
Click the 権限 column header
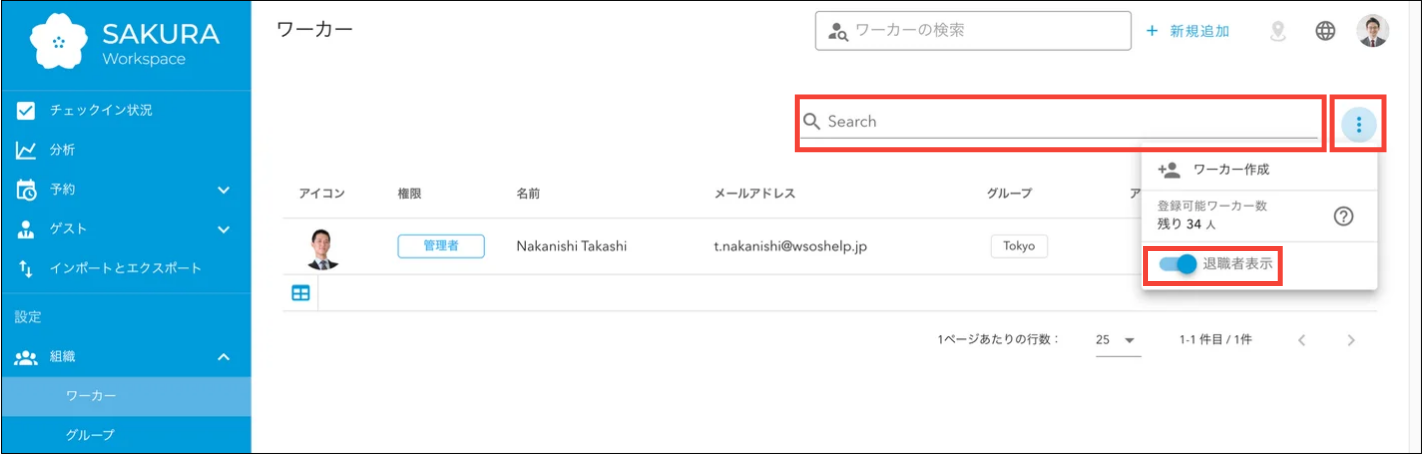point(410,193)
